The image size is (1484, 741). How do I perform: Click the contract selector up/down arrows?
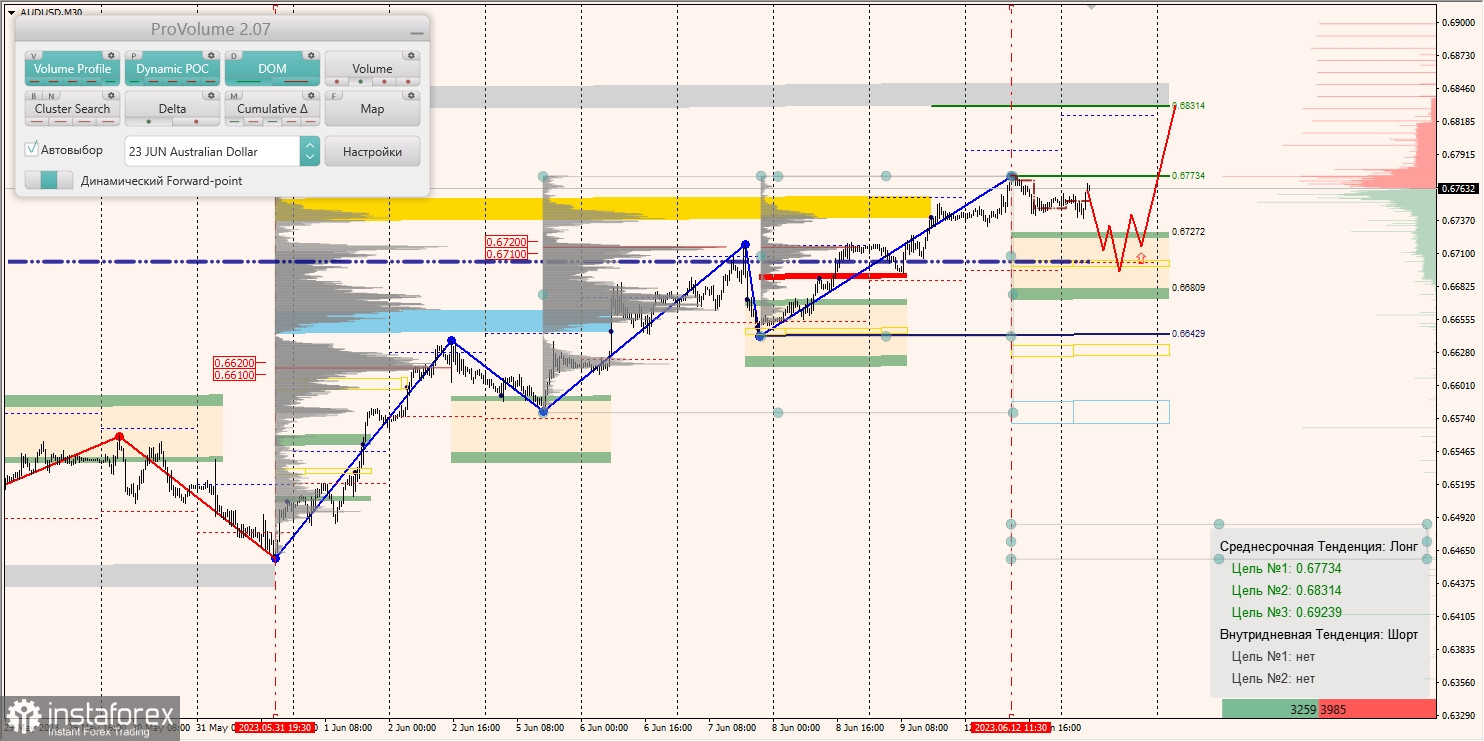(310, 151)
